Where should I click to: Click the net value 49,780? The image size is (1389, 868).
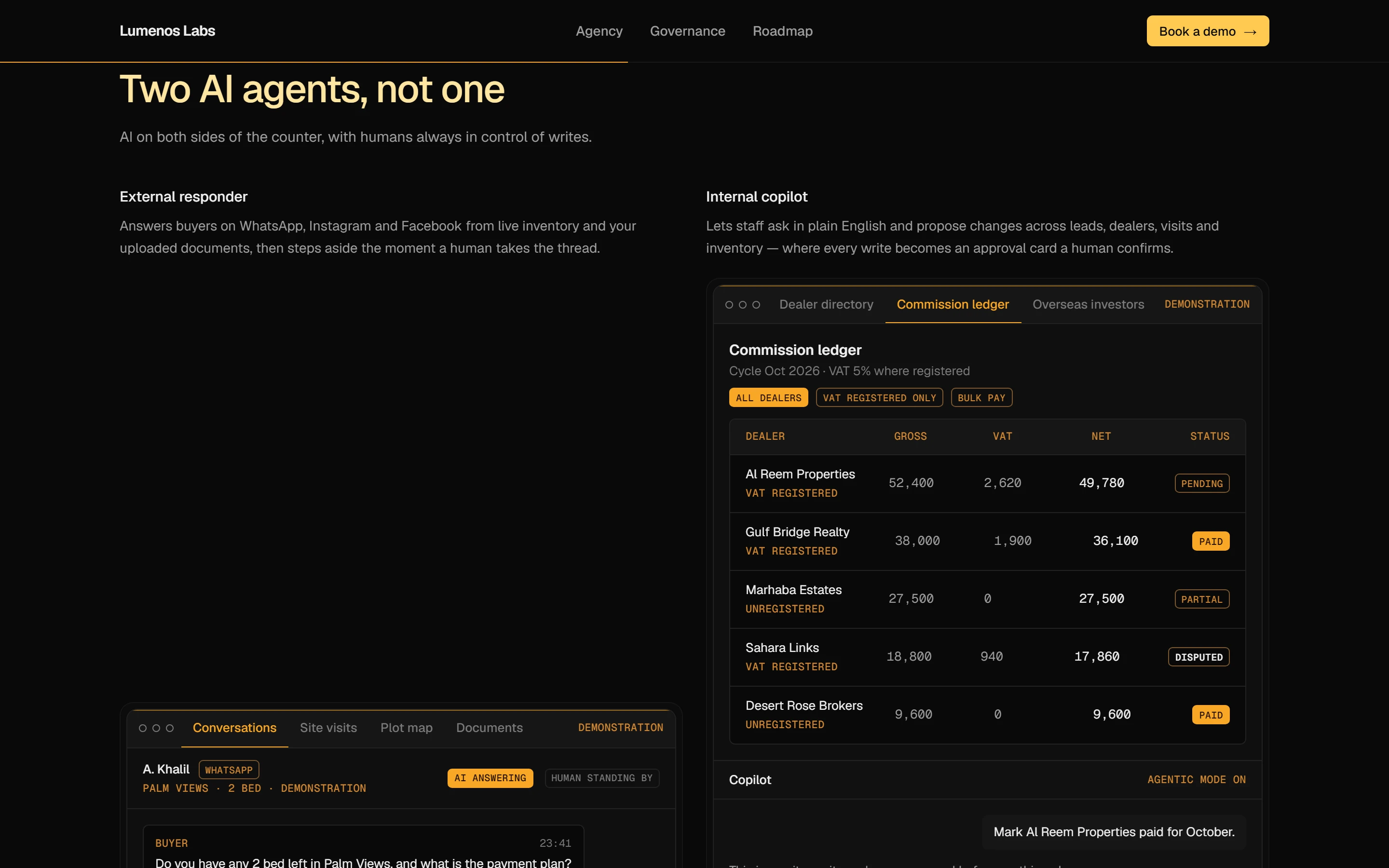[1101, 483]
